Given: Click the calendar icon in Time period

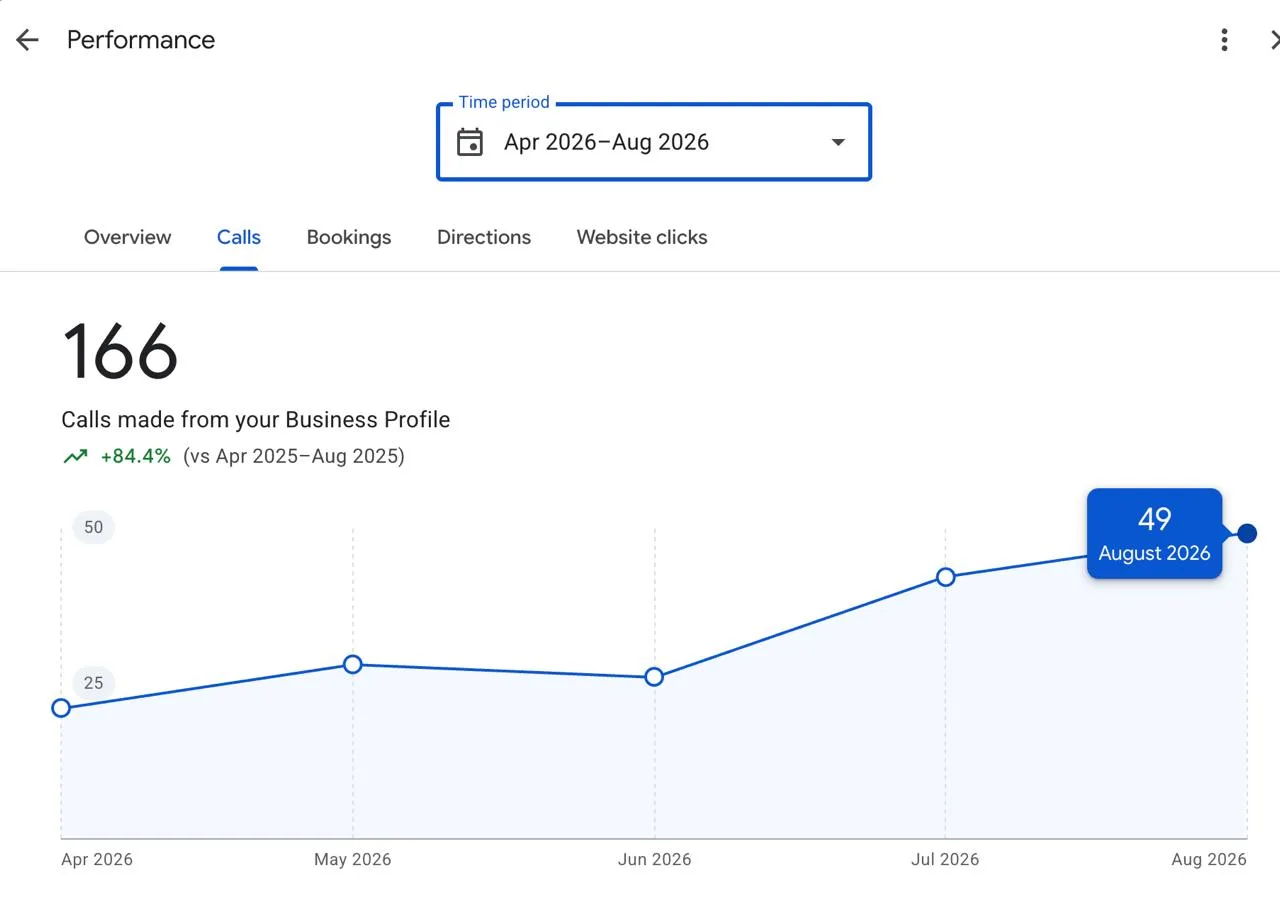Looking at the screenshot, I should (x=470, y=142).
